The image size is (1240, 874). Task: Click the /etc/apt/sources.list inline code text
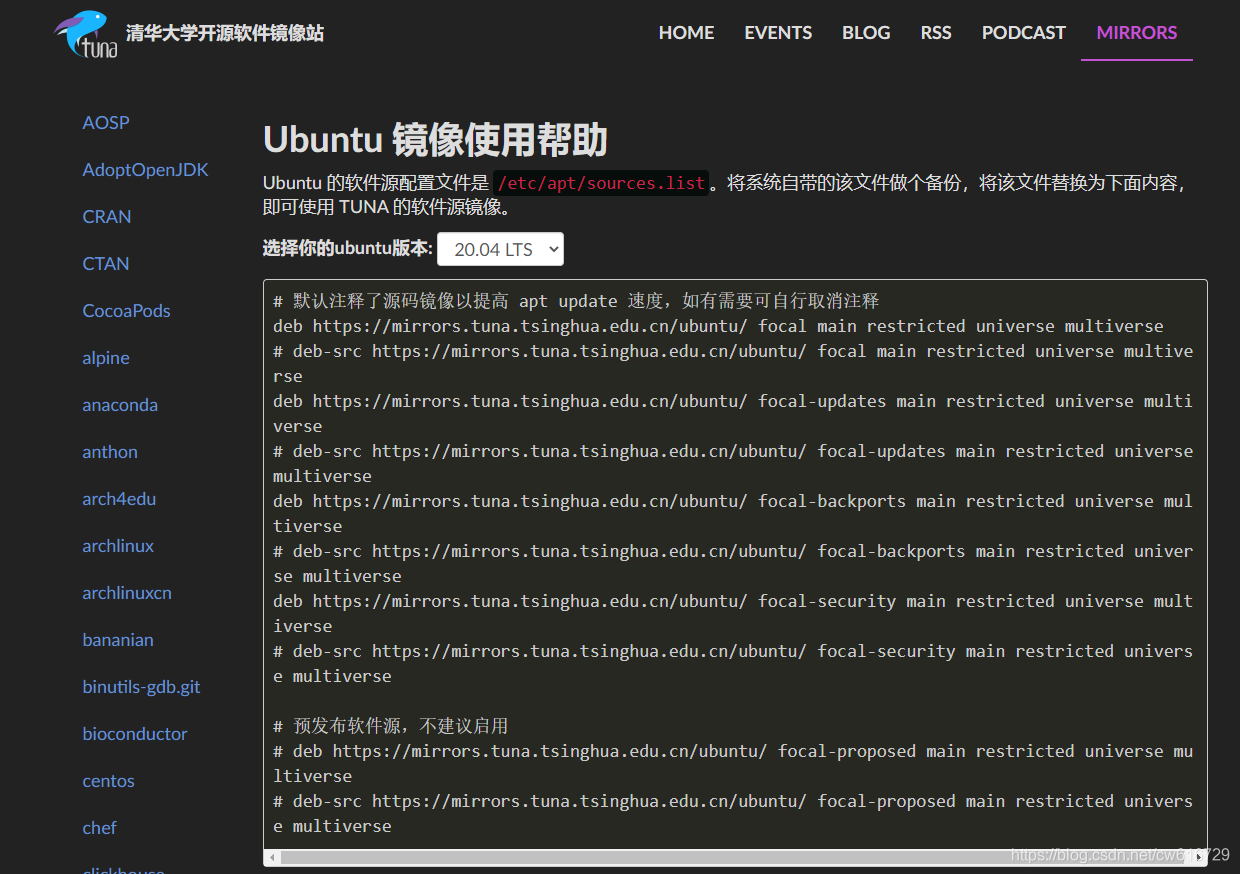click(x=600, y=183)
